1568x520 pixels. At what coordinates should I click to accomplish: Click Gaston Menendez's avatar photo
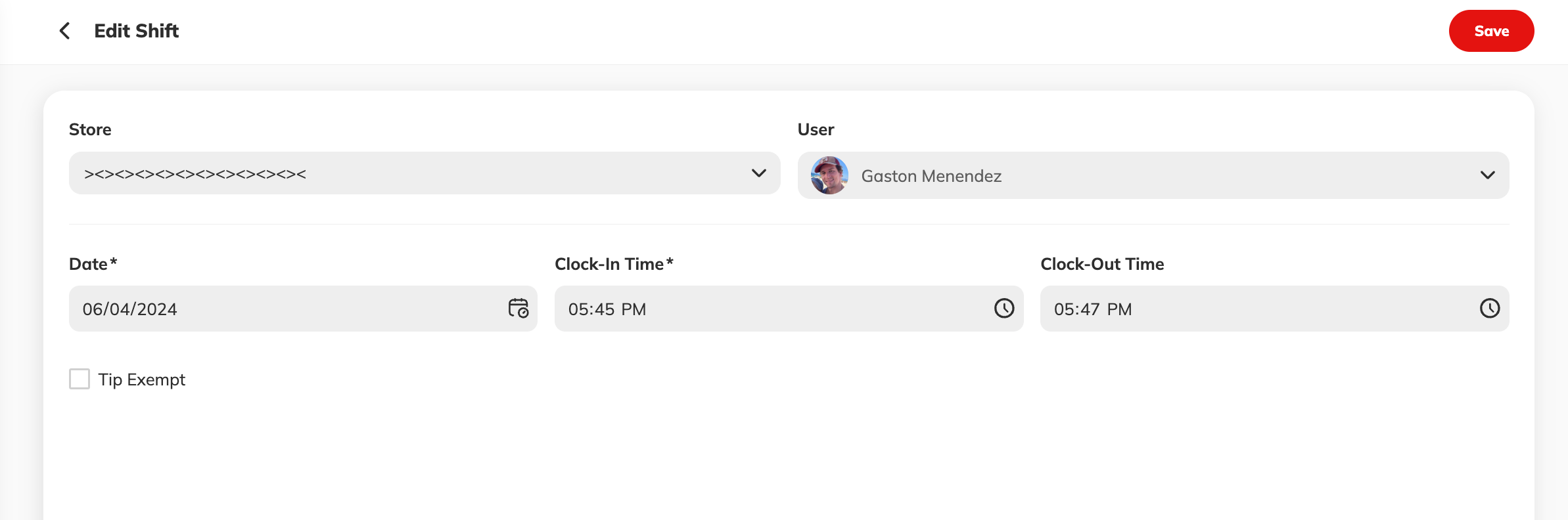click(829, 175)
